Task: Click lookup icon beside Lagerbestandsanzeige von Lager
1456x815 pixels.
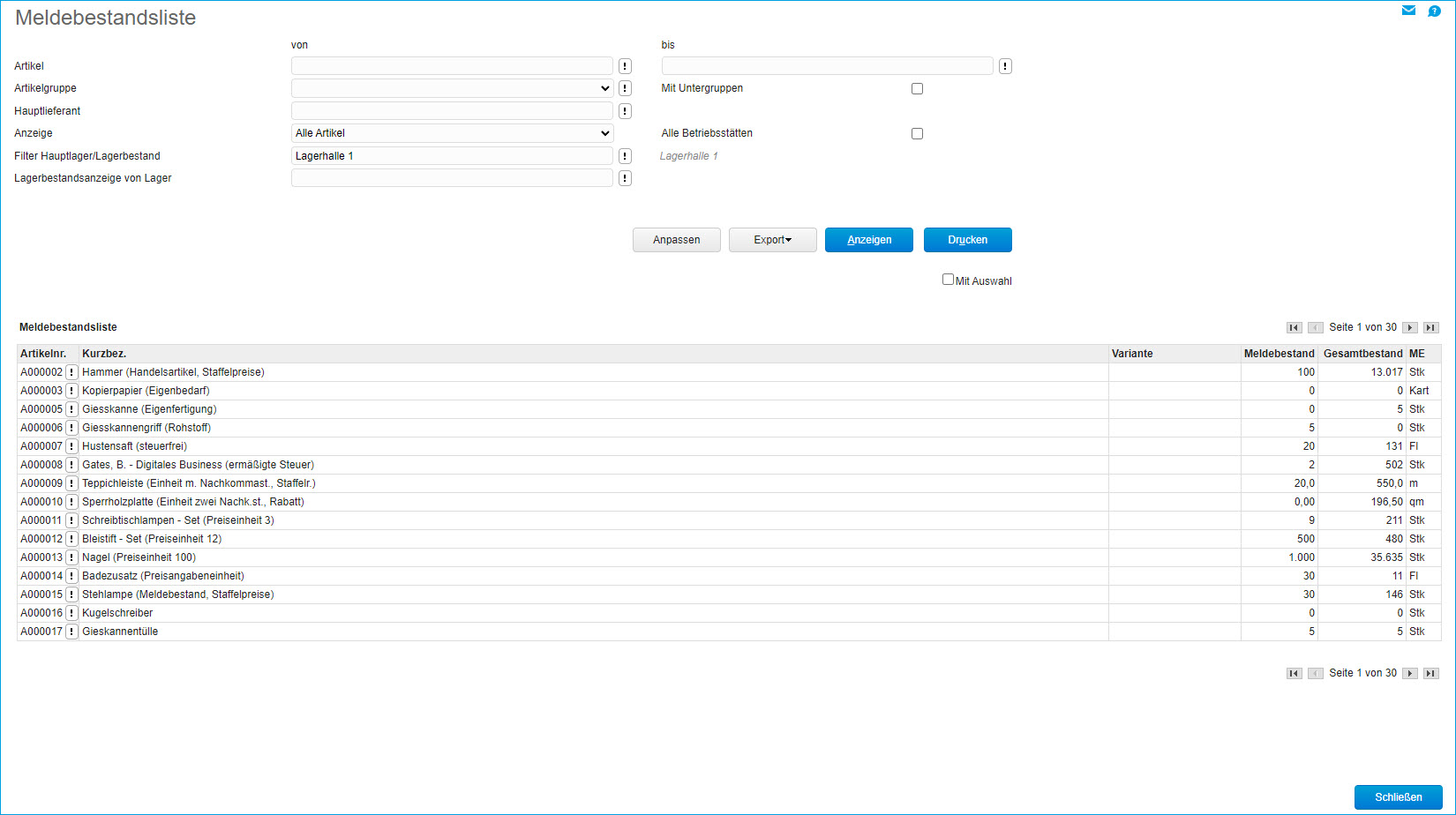Action: (625, 178)
